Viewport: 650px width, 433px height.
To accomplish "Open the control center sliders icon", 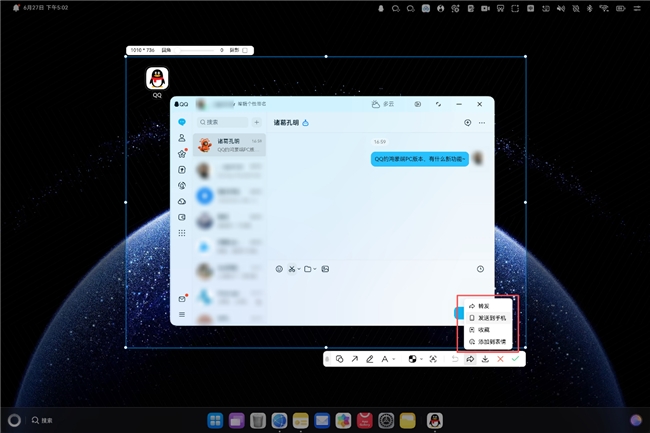I will (637, 8).
